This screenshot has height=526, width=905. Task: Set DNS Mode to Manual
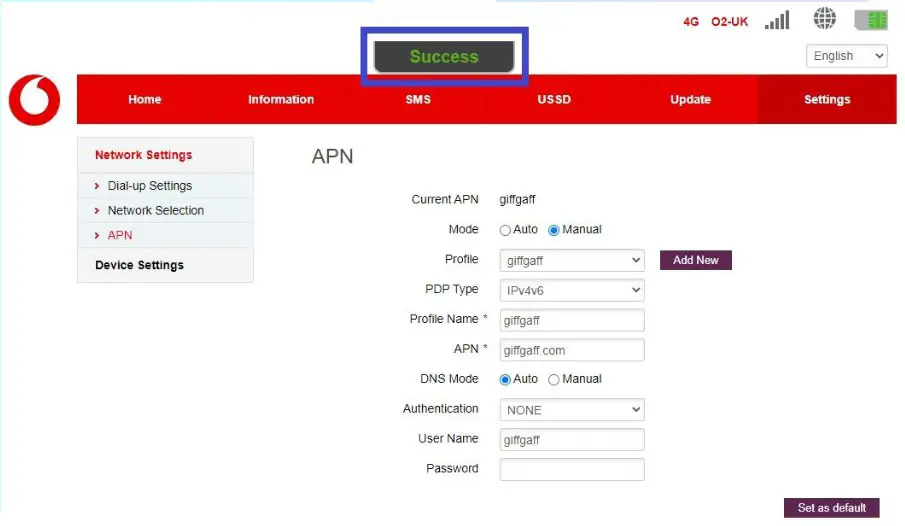coord(554,380)
